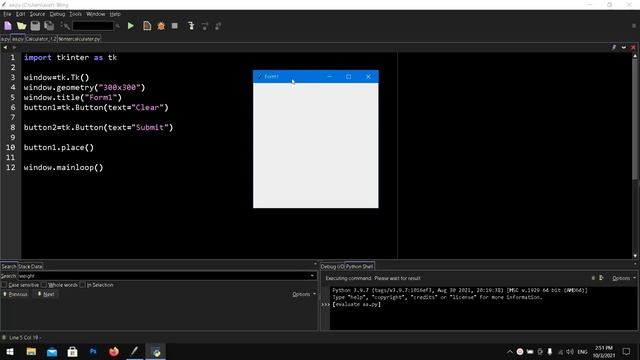Switch to the Calculator_1.2 editor tab

pyautogui.click(x=41, y=39)
